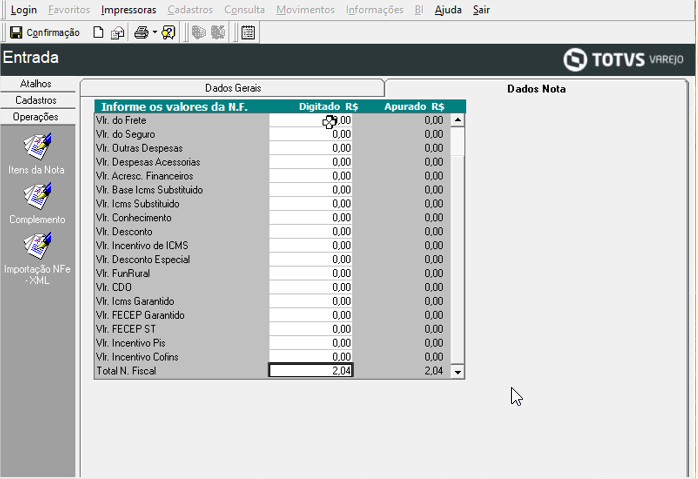Click the Sair menu item
This screenshot has height=479, width=698.
coord(481,9)
